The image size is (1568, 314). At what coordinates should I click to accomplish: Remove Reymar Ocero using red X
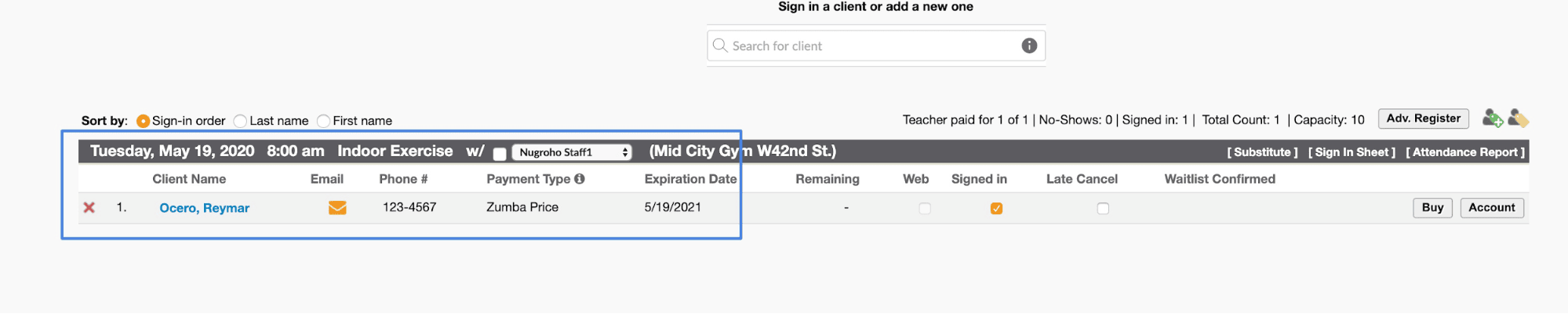(89, 207)
